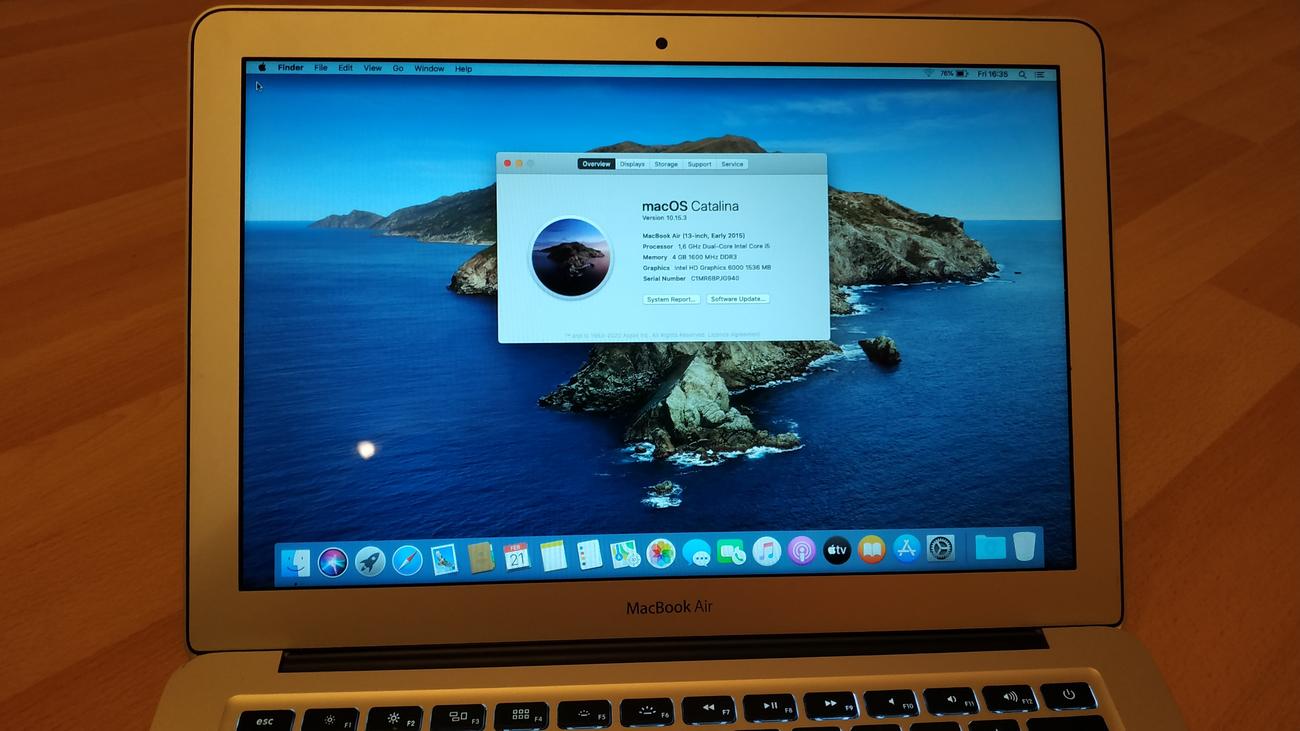Screen dimensions: 1300x731
Task: Open Spotlight search magnifier icon
Action: pyautogui.click(x=1022, y=74)
